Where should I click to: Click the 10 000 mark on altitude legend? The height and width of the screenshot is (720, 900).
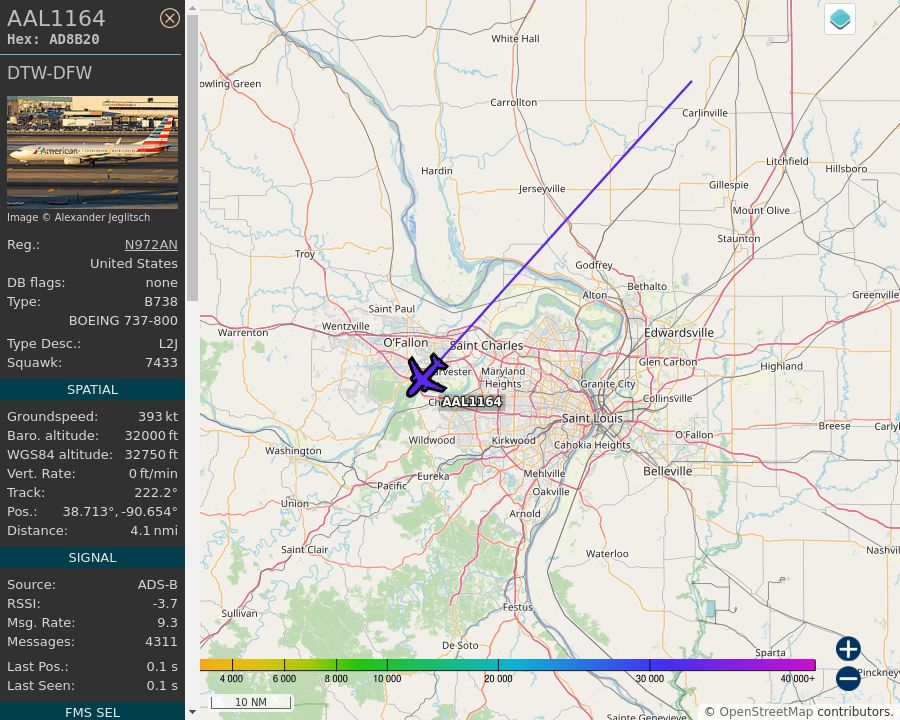387,679
